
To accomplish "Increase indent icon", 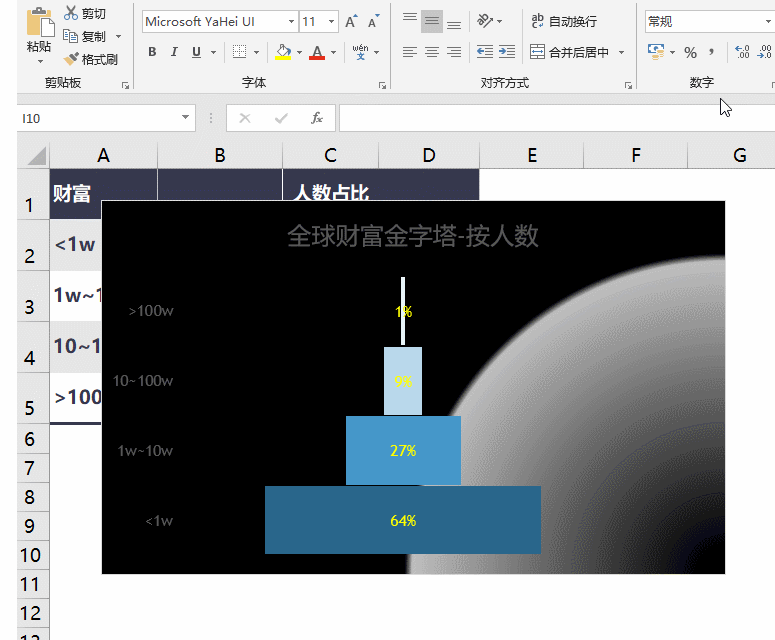I will pyautogui.click(x=507, y=51).
